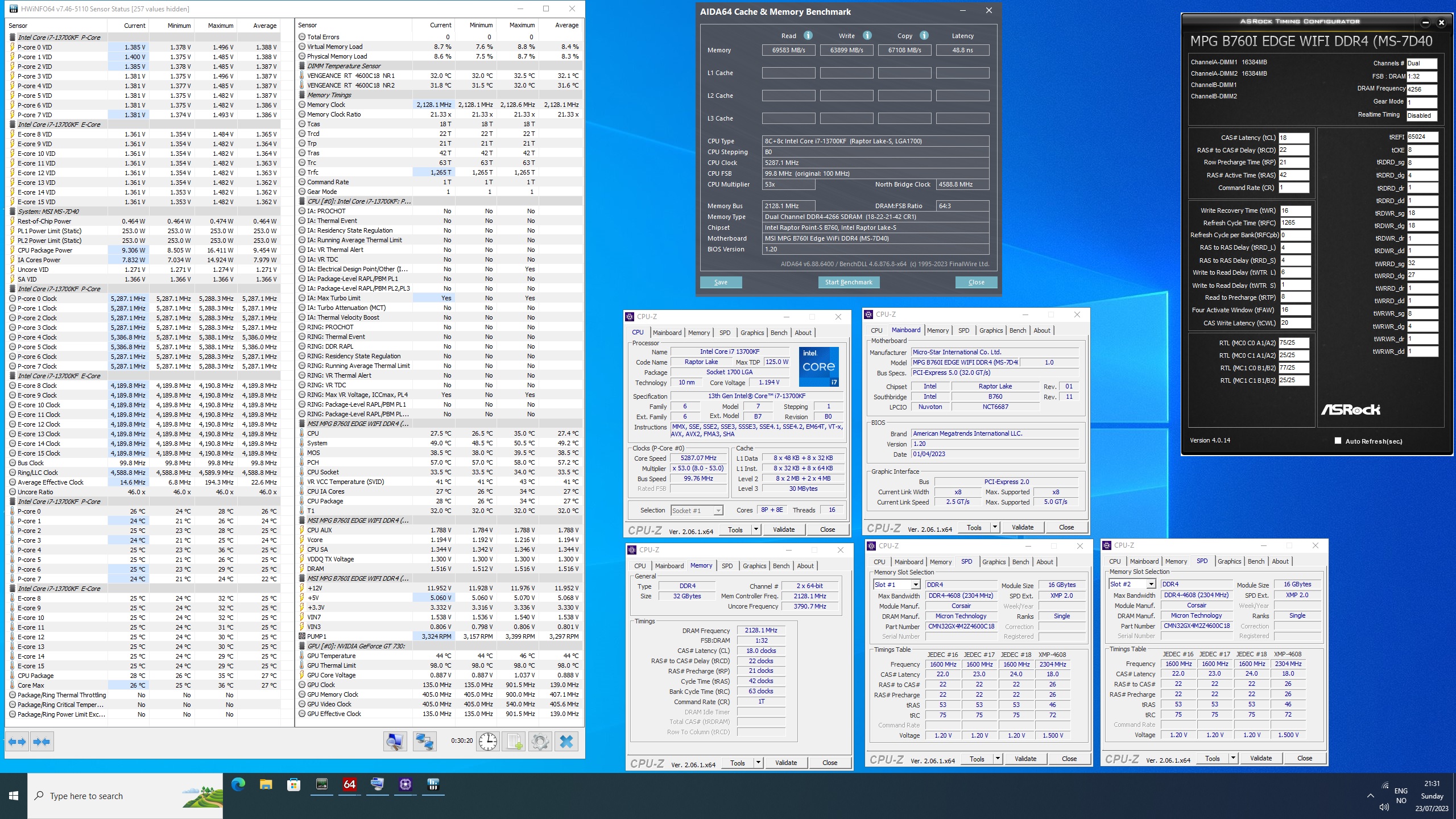Screen dimensions: 1456x819
Task: Close HWiNFO sensors with blue X icon
Action: pos(566,742)
